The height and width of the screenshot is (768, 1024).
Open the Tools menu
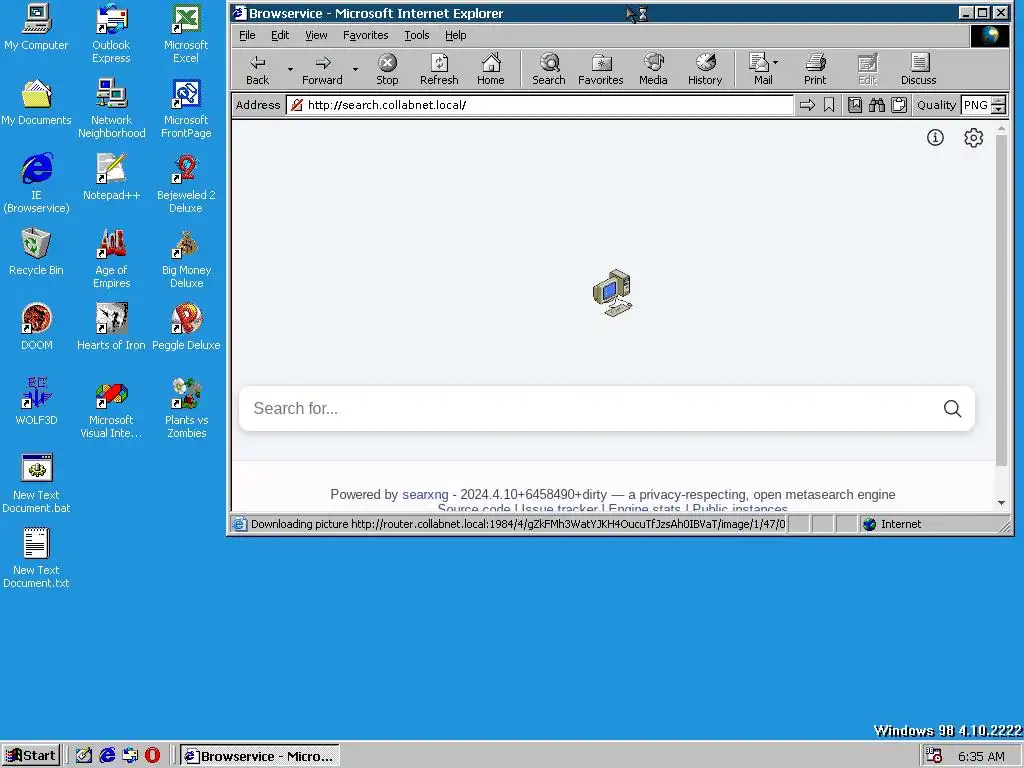[417, 35]
